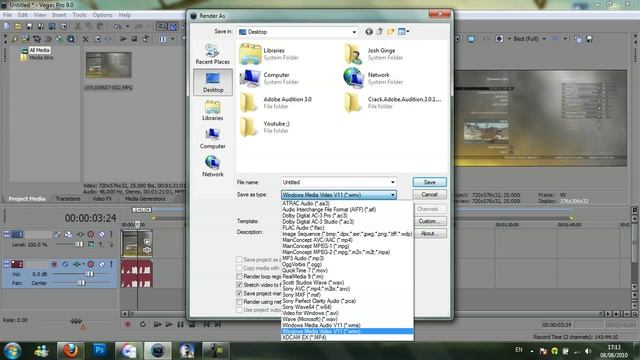640x360 pixels.
Task: Choose MainConcept AVC/AAC (*.mp4) format
Action: [318, 240]
